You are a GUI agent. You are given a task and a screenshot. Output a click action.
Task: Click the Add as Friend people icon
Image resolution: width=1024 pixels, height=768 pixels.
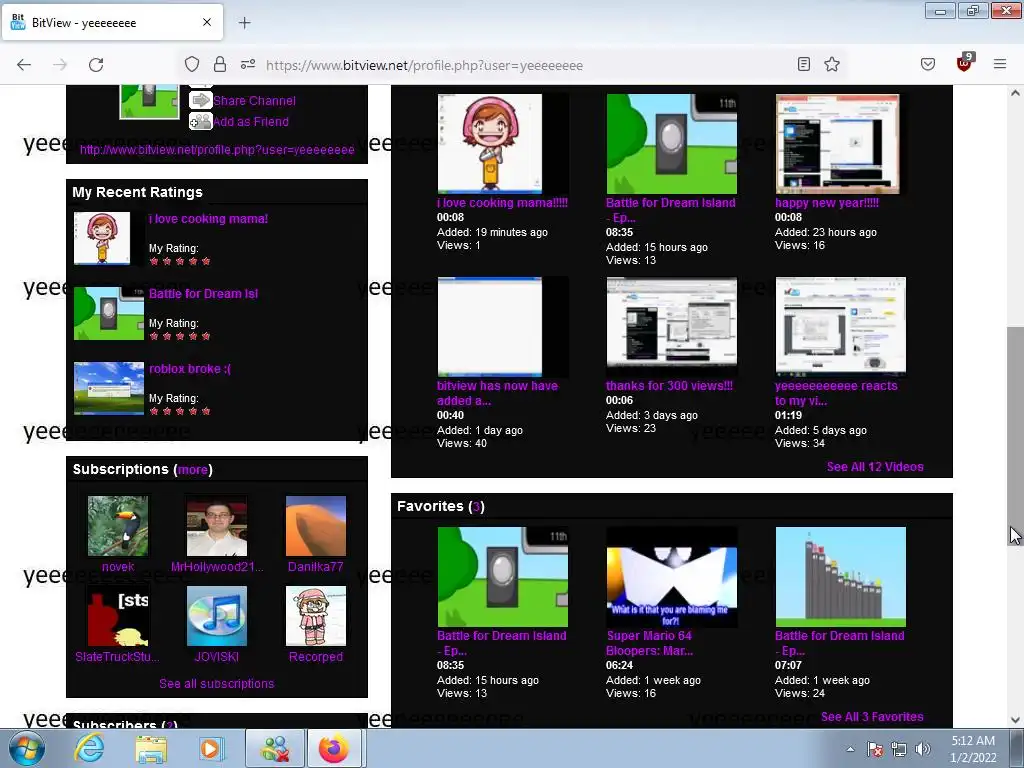[x=200, y=121]
